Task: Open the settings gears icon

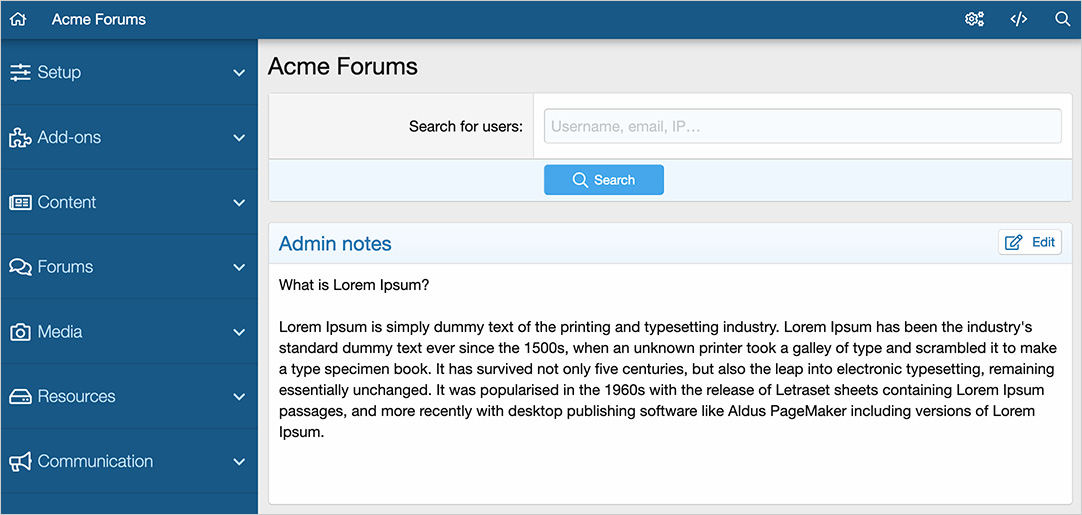Action: (x=974, y=19)
